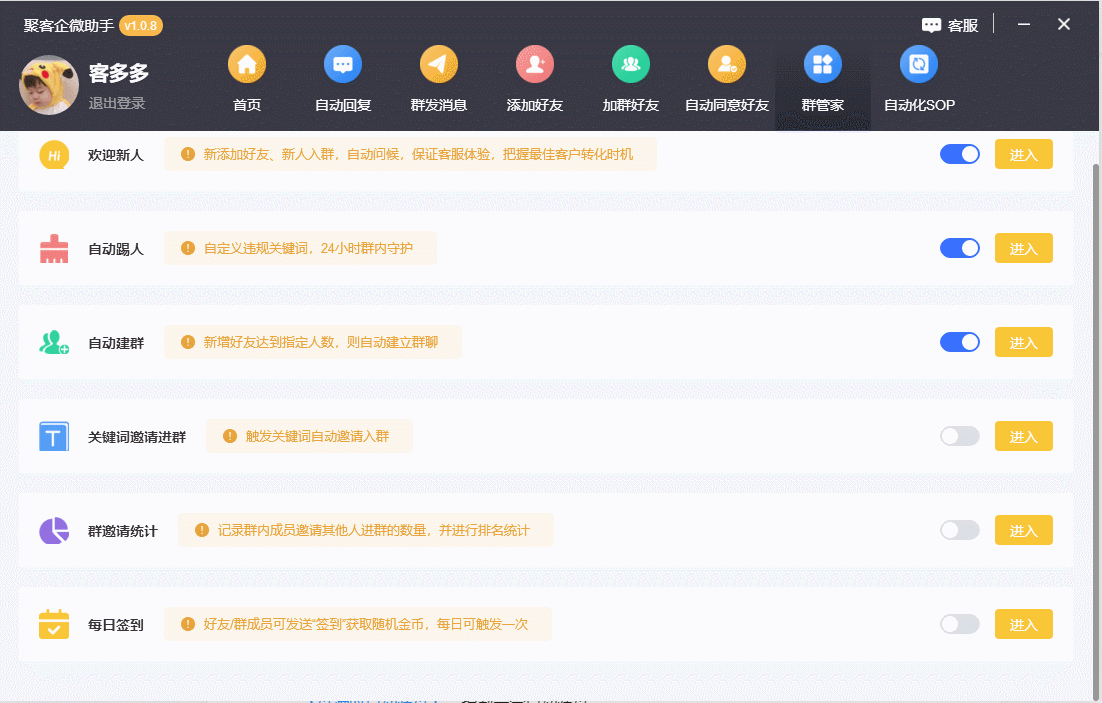Click the 关键词邀请进群 row label
1102x703 pixels.
tap(137, 437)
